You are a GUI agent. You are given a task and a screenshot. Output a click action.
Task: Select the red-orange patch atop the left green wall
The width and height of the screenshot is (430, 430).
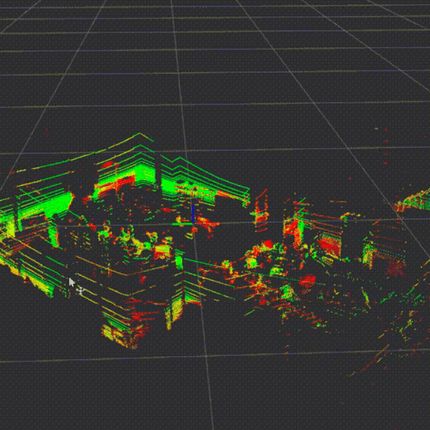point(108,165)
